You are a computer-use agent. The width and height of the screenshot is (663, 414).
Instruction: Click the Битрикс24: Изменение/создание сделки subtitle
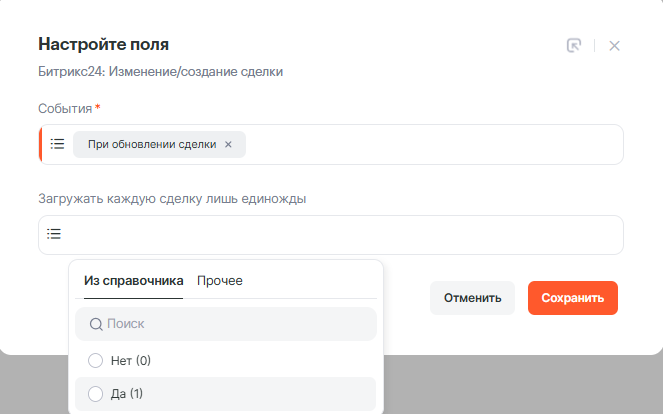click(160, 72)
